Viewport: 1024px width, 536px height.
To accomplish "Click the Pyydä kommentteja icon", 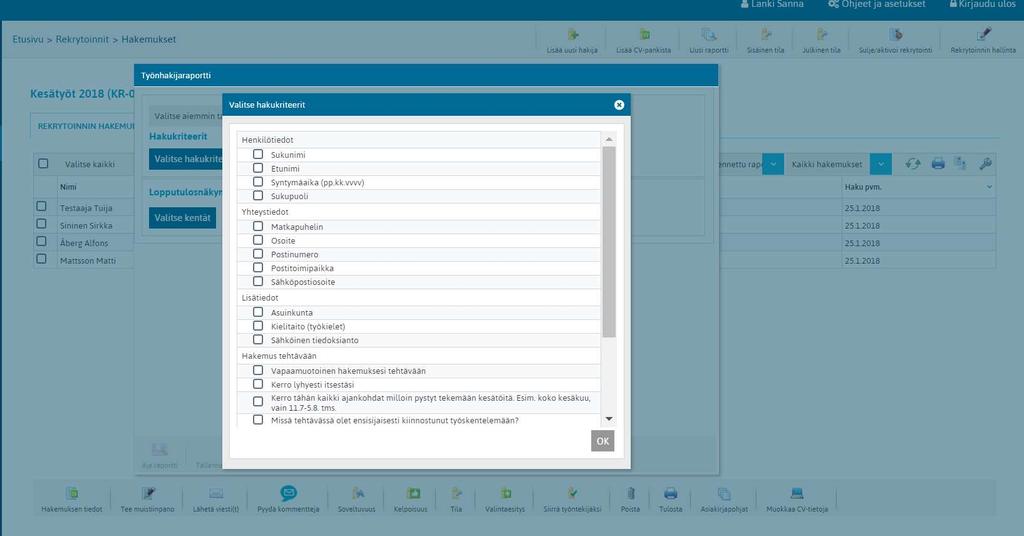I will [288, 493].
